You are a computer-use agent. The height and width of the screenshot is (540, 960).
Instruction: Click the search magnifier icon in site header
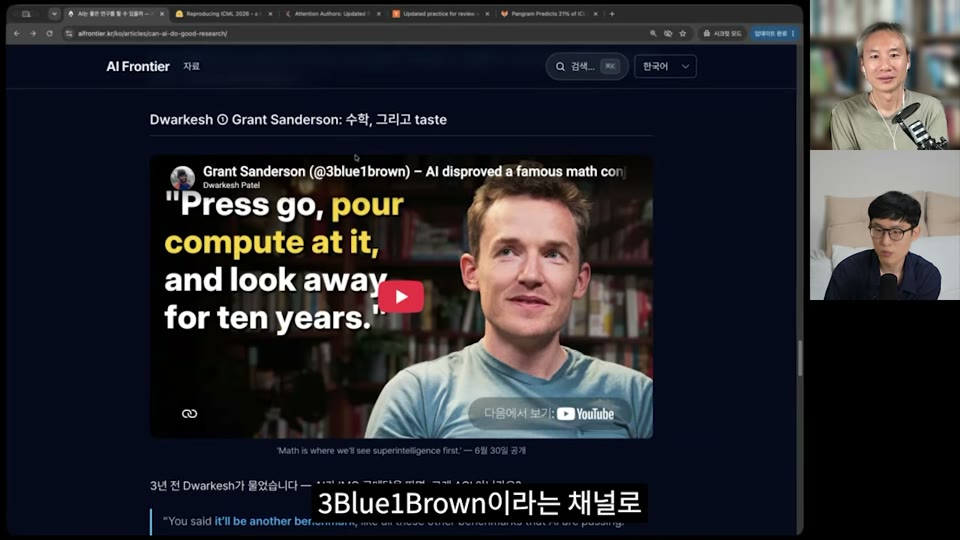[560, 66]
